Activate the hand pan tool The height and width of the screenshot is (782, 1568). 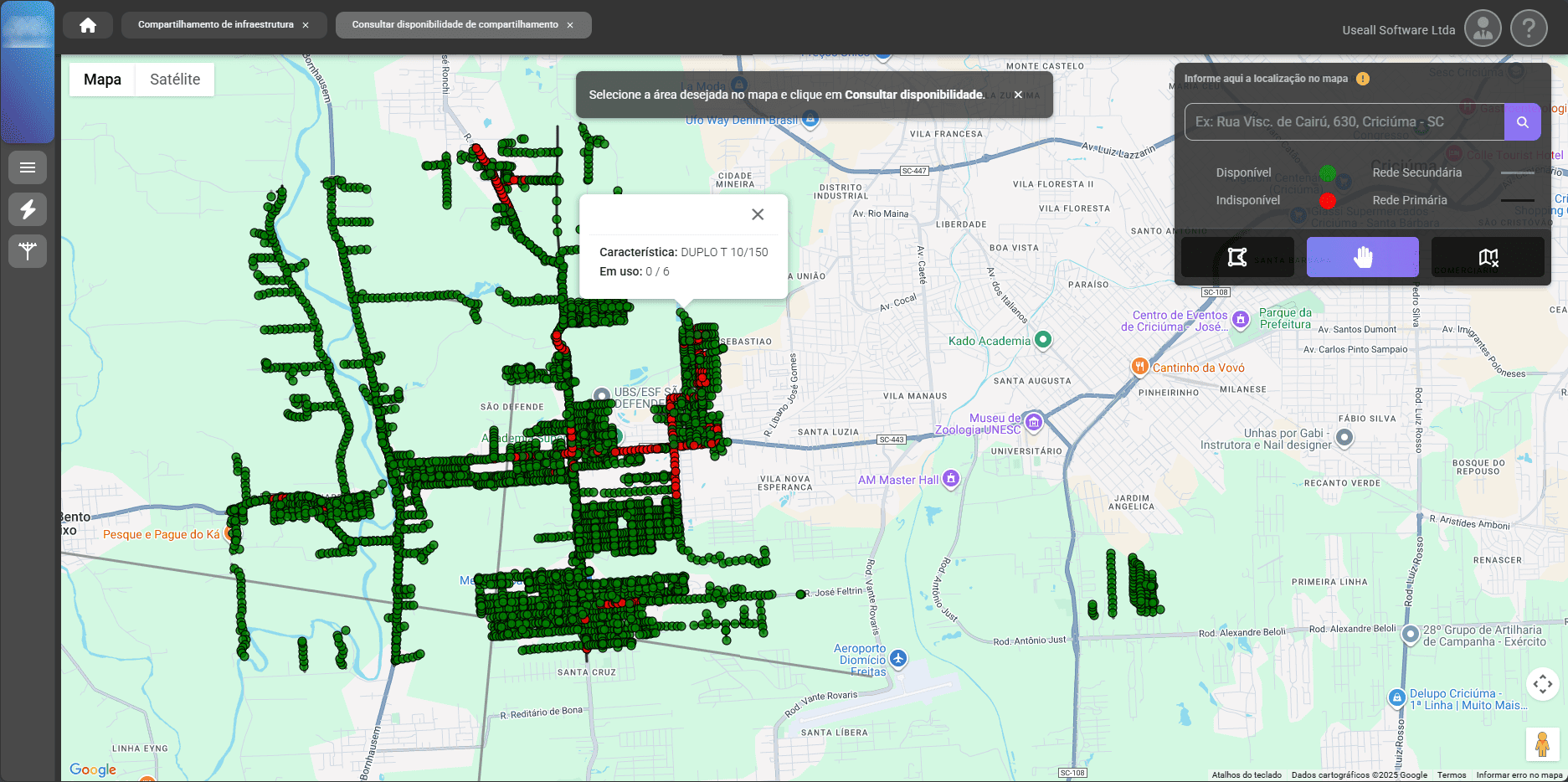coord(1362,257)
